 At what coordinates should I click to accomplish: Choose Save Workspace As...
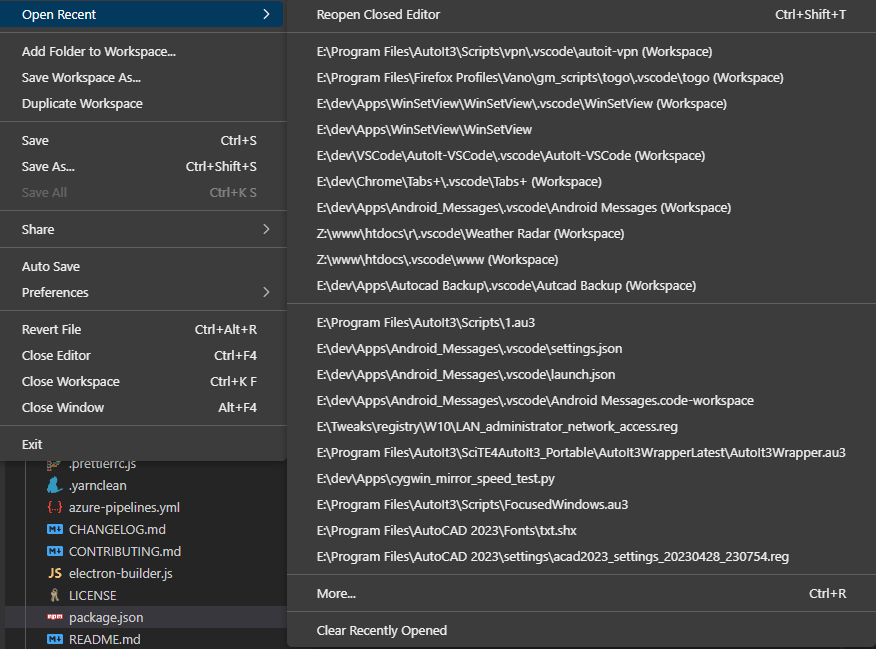76,77
